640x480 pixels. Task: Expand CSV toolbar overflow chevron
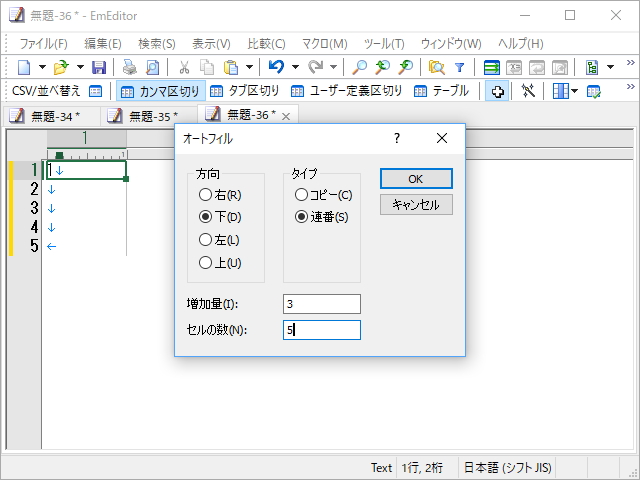click(x=631, y=87)
